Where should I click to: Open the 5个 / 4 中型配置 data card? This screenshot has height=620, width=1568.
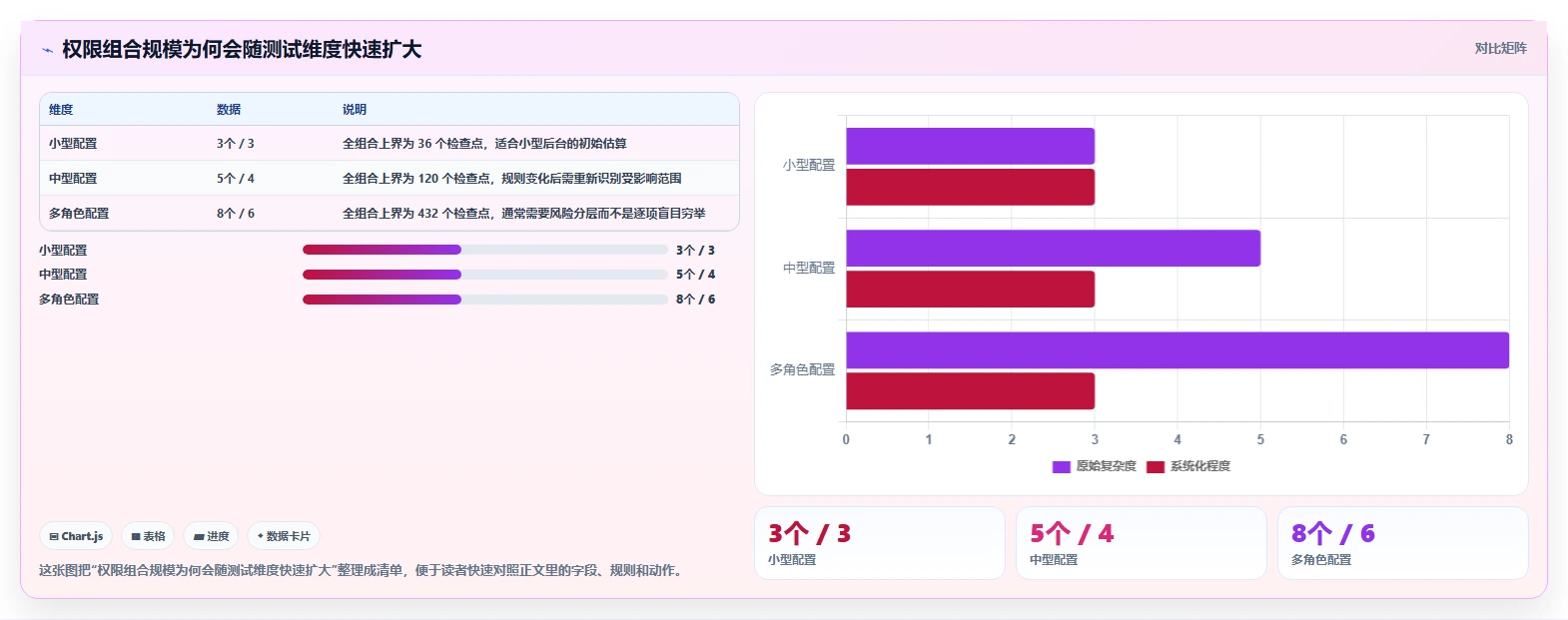click(1142, 543)
